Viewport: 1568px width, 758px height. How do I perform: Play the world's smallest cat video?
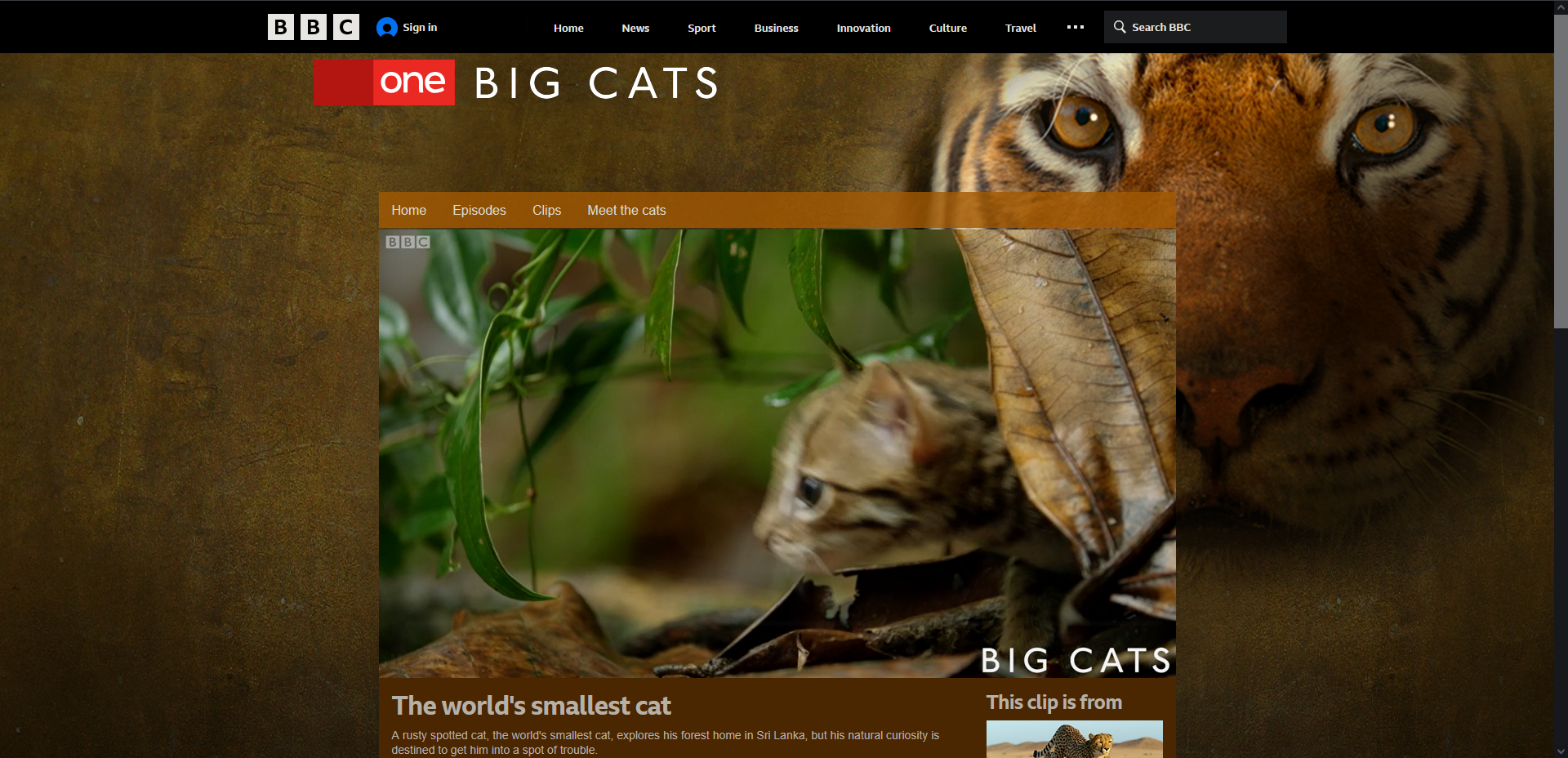(x=777, y=453)
